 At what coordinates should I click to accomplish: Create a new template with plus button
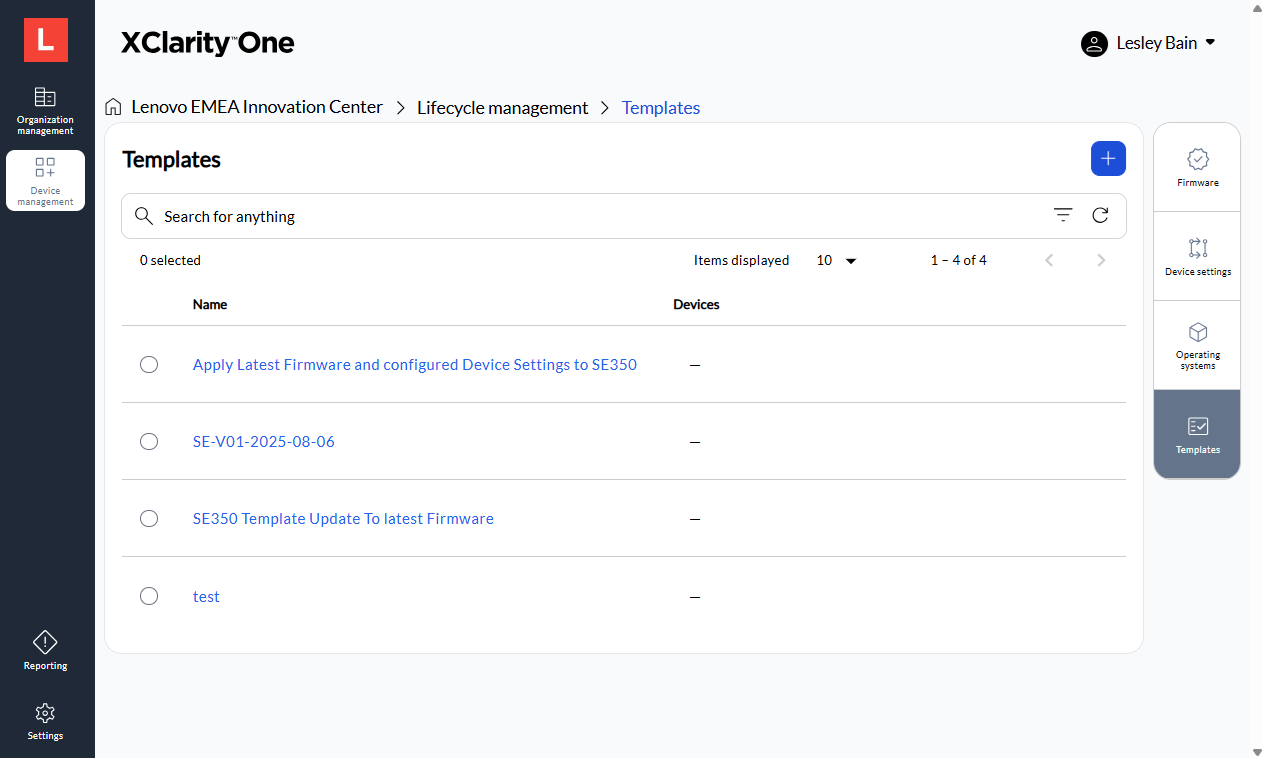coord(1108,158)
